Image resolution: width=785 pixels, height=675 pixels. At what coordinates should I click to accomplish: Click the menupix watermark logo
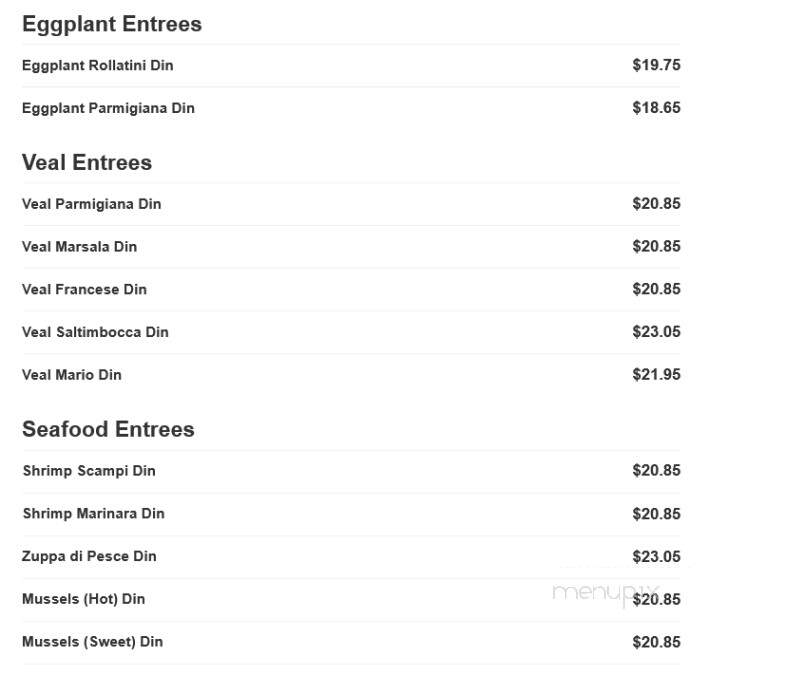[606, 594]
